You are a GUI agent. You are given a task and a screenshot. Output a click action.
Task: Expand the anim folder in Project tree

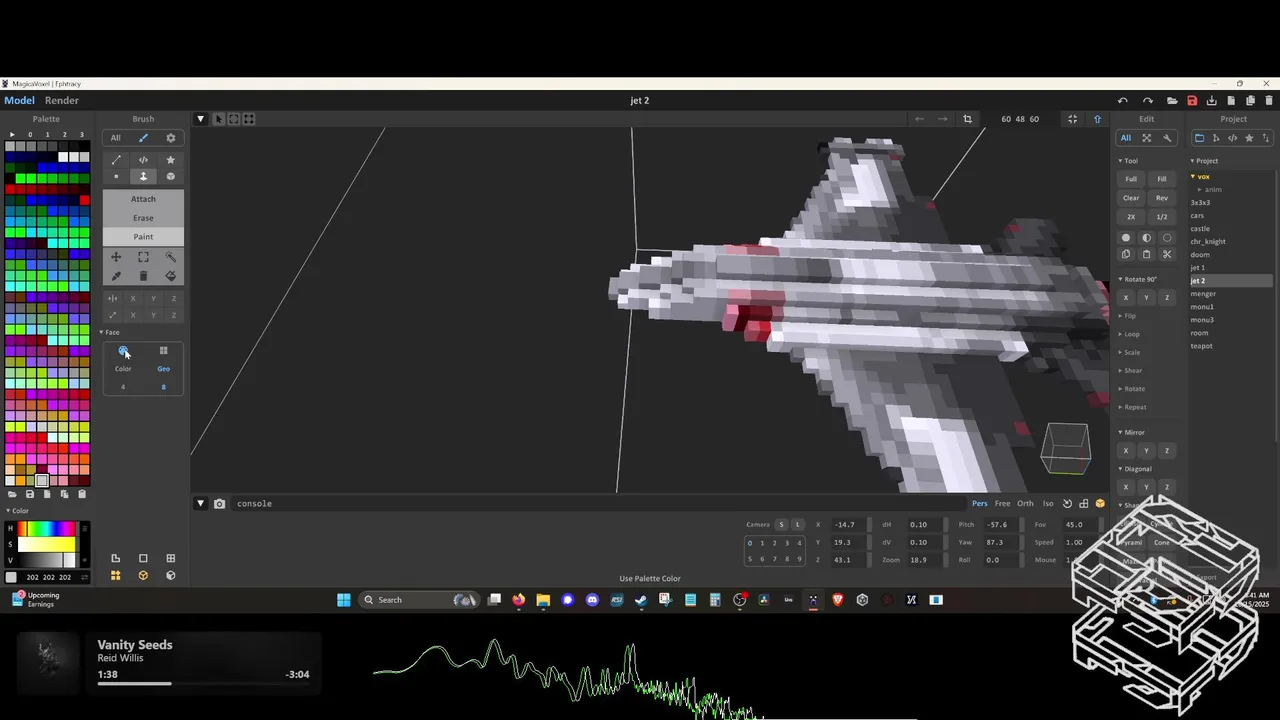1210,190
